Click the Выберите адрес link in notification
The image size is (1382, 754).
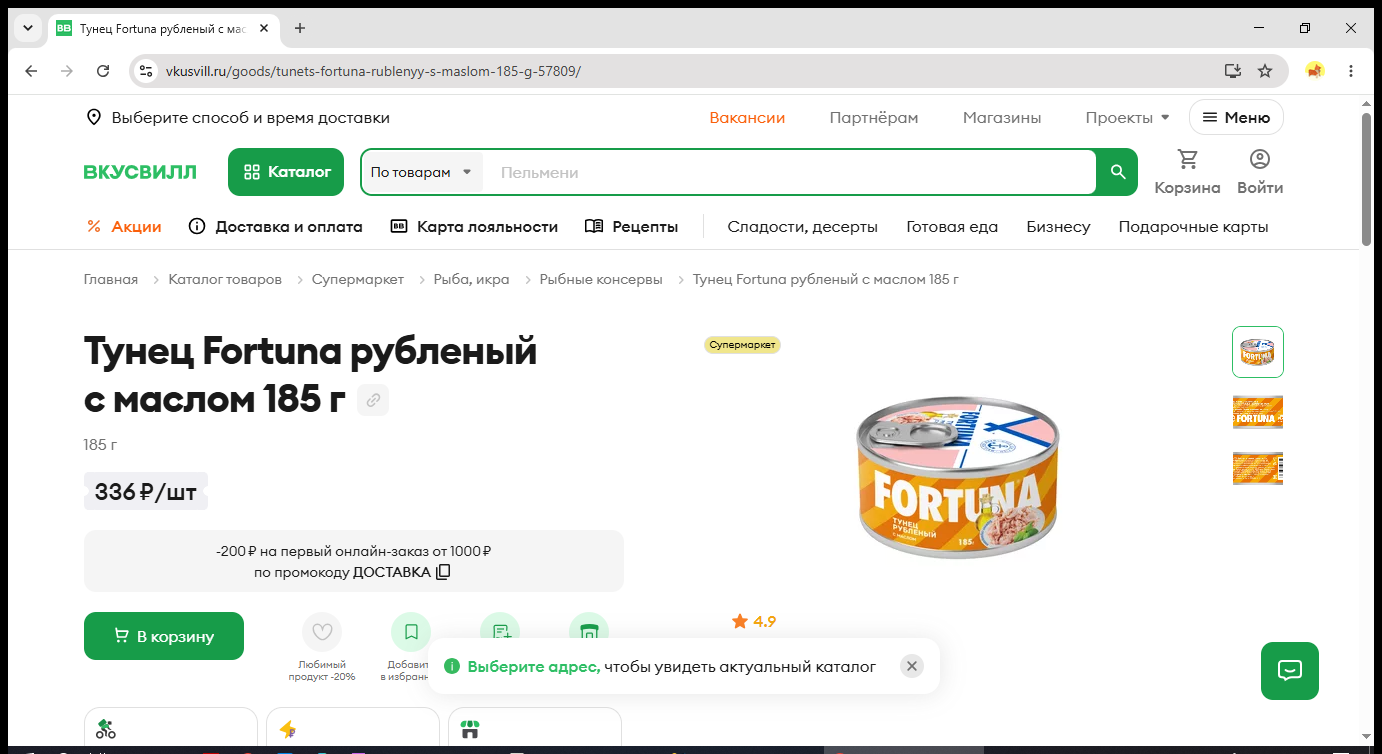[533, 667]
